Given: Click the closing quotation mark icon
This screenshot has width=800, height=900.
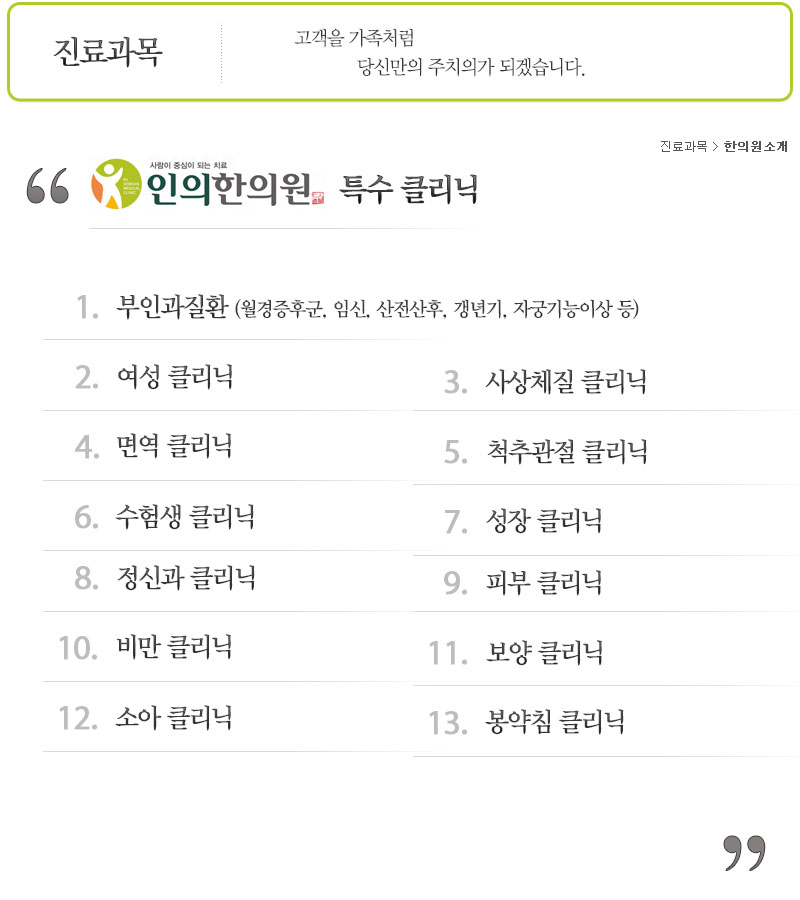Looking at the screenshot, I should point(744,853).
